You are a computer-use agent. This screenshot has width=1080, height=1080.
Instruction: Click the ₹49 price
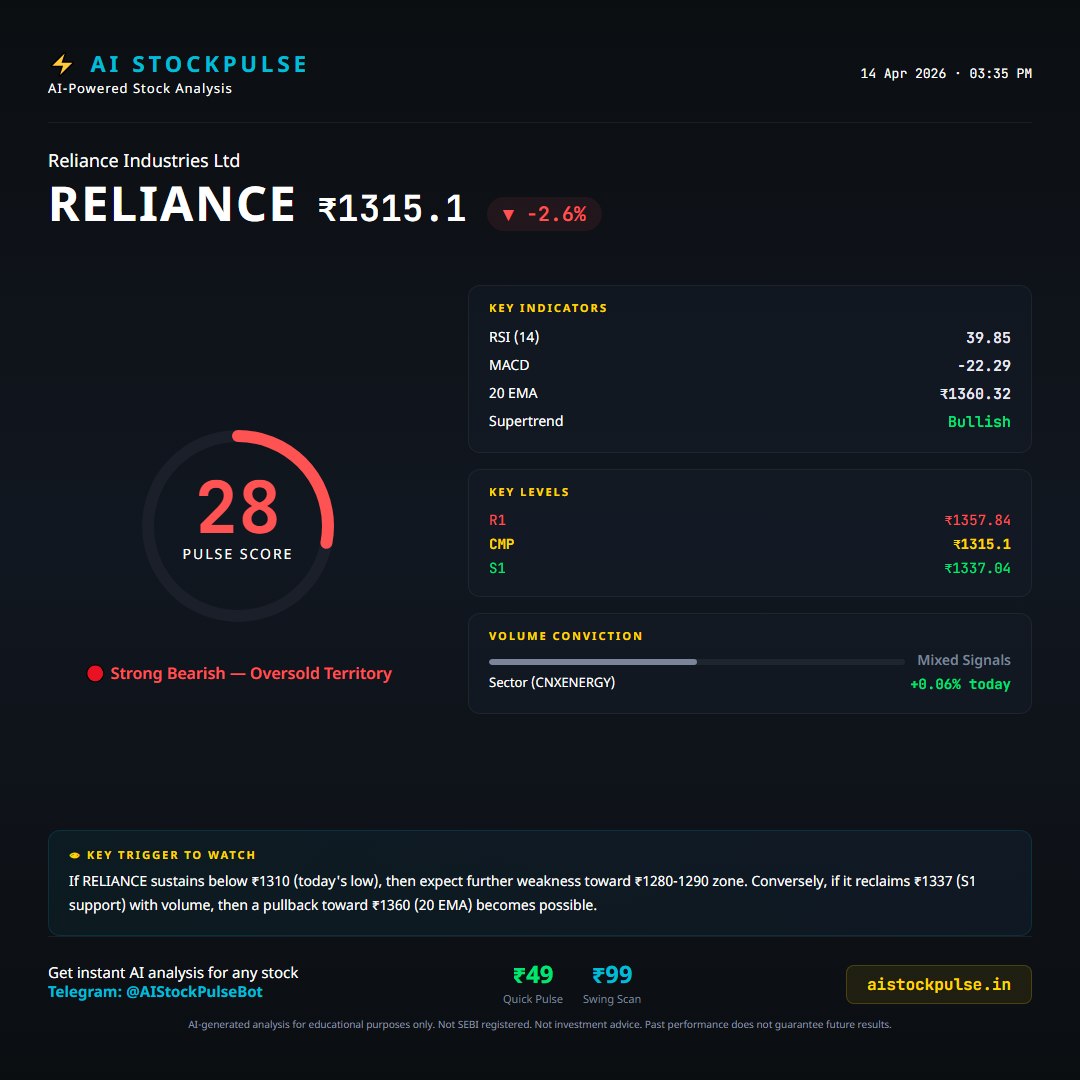coord(533,975)
